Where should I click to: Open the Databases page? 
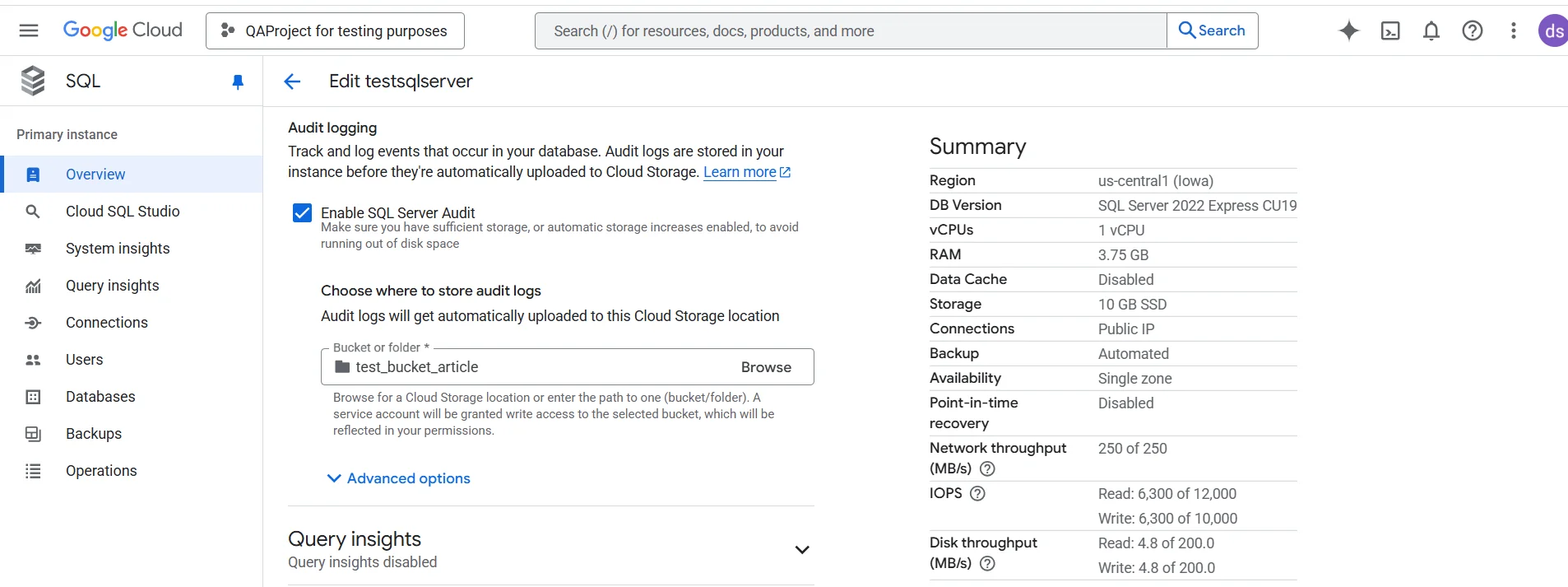pyautogui.click(x=132, y=397)
